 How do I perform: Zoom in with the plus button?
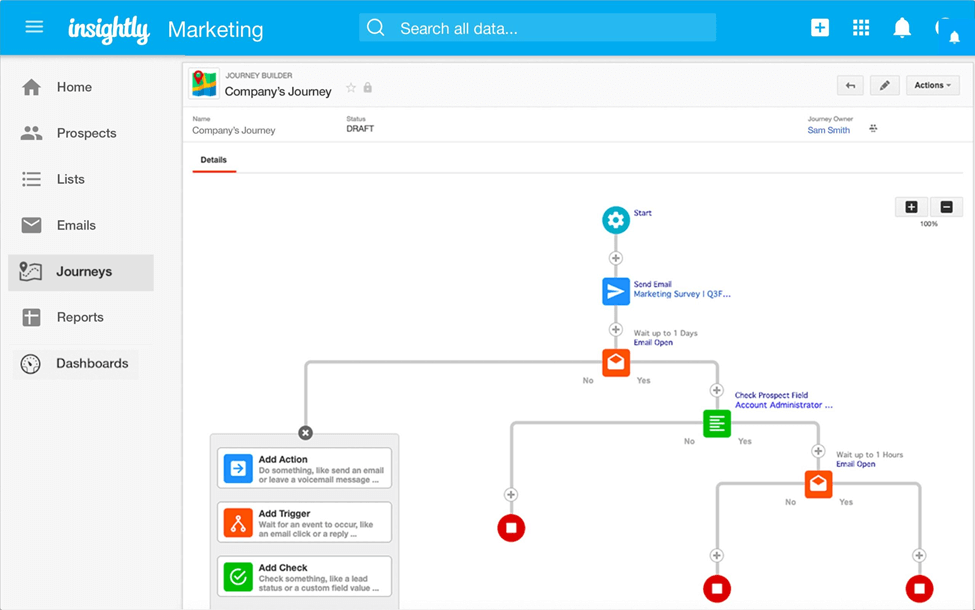pyautogui.click(x=911, y=207)
